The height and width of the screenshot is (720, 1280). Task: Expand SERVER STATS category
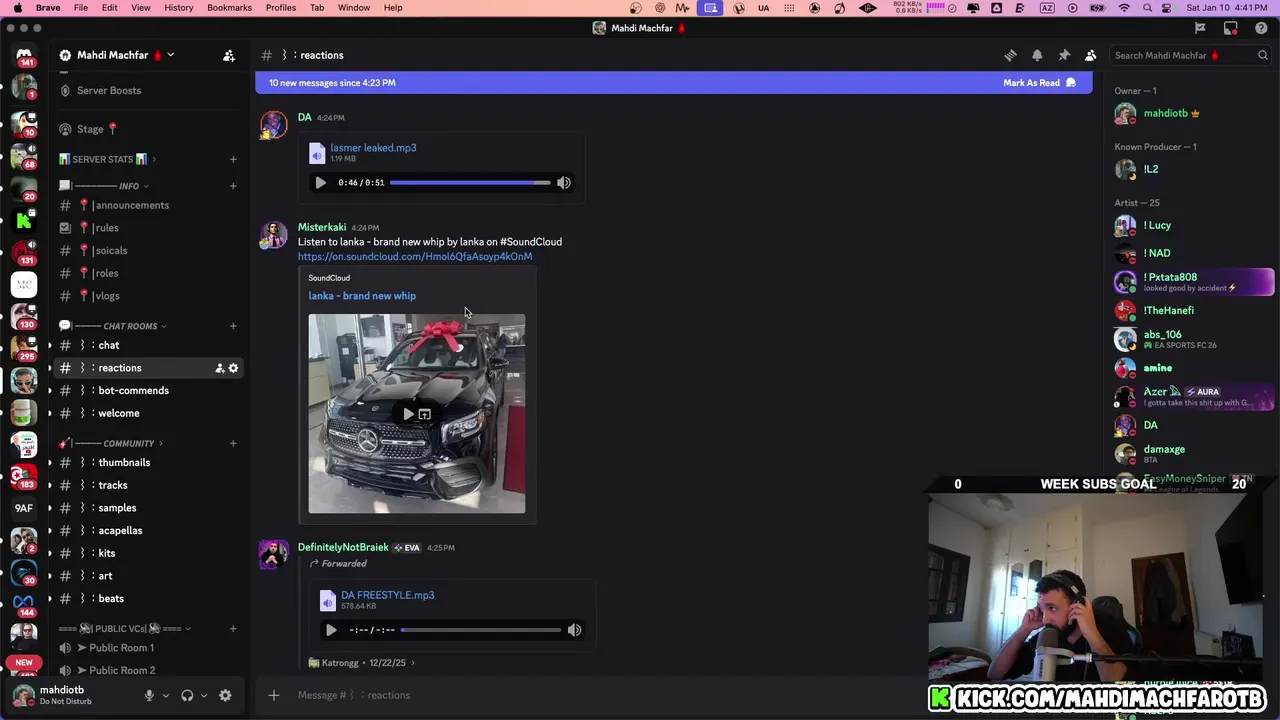click(108, 159)
